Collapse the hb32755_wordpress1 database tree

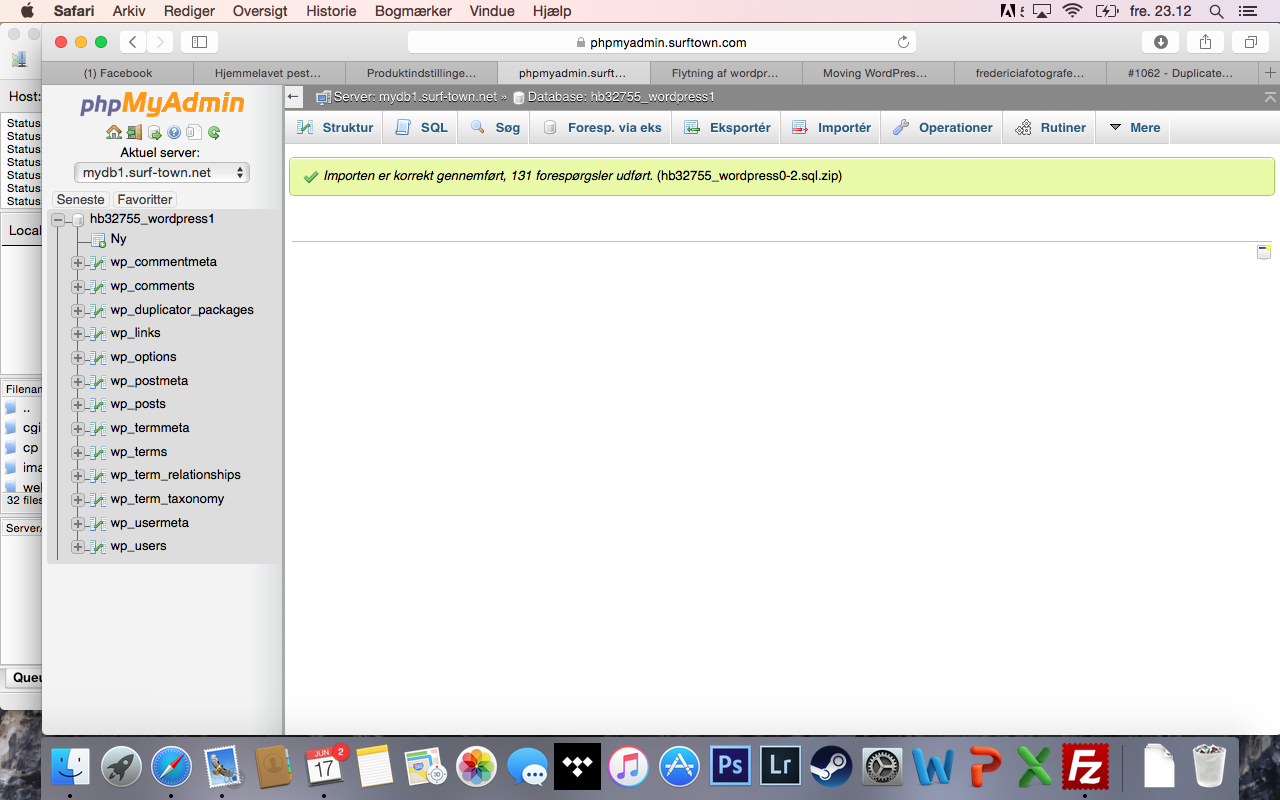(x=58, y=219)
